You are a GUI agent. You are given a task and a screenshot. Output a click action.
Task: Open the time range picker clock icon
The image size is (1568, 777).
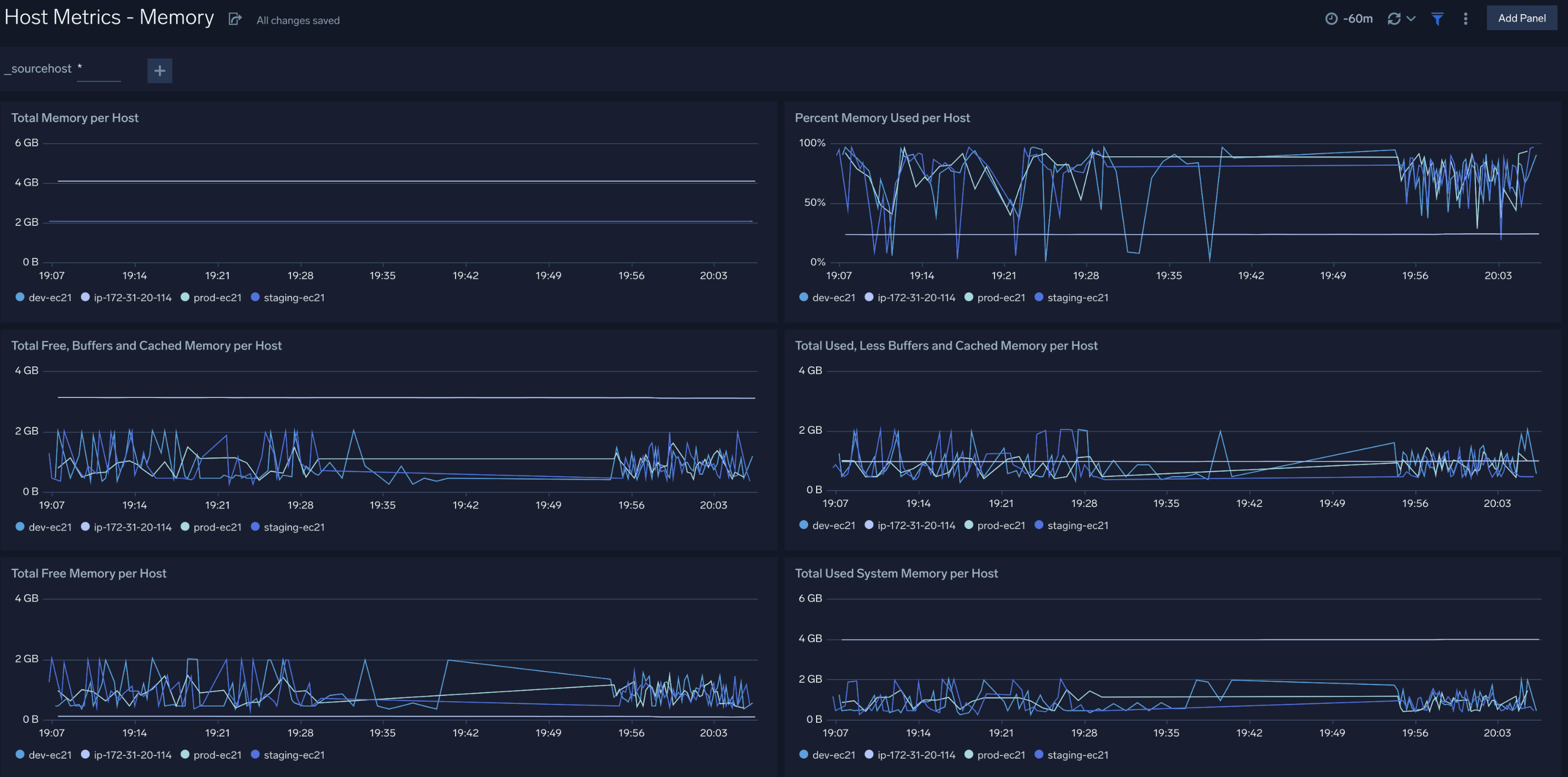click(x=1331, y=18)
